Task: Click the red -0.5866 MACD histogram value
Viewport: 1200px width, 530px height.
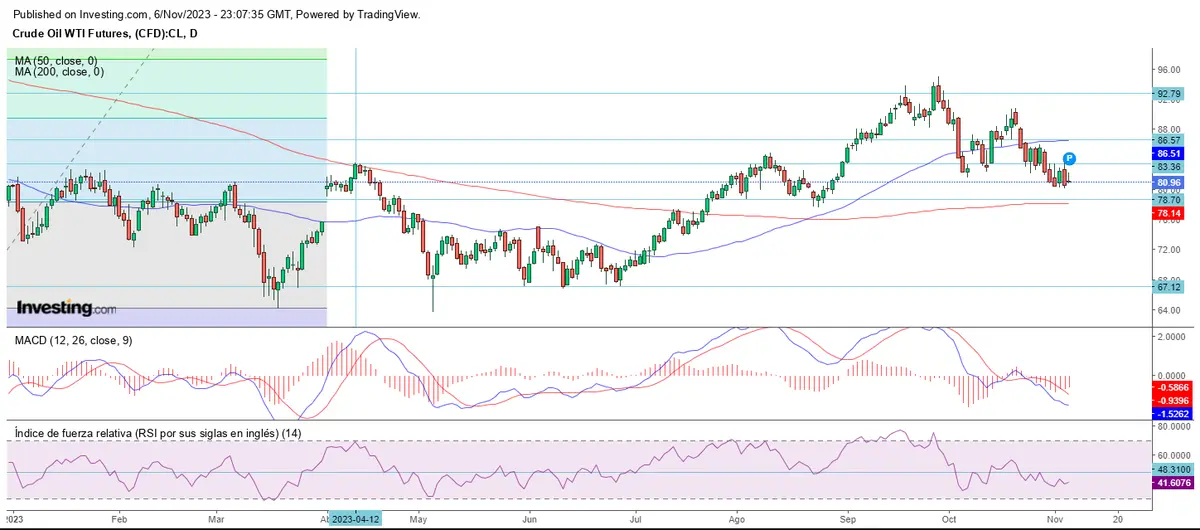Action: coord(1169,387)
